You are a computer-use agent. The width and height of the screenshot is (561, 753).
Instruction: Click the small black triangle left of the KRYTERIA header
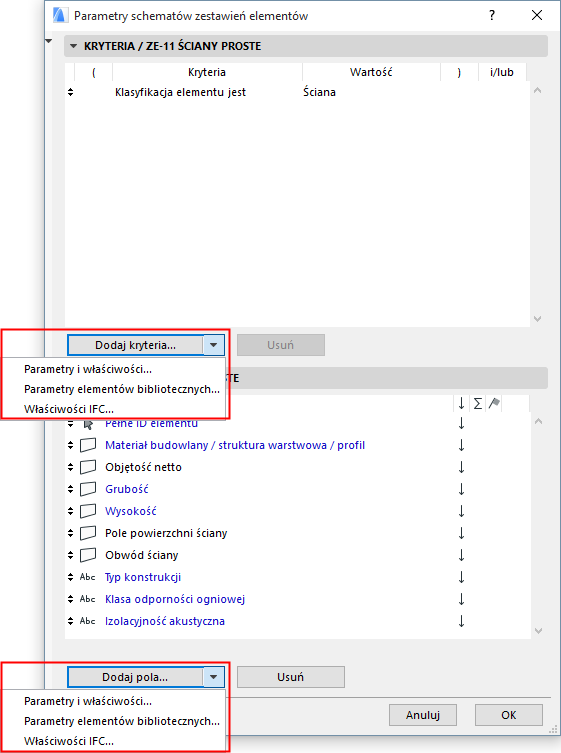pos(49,41)
